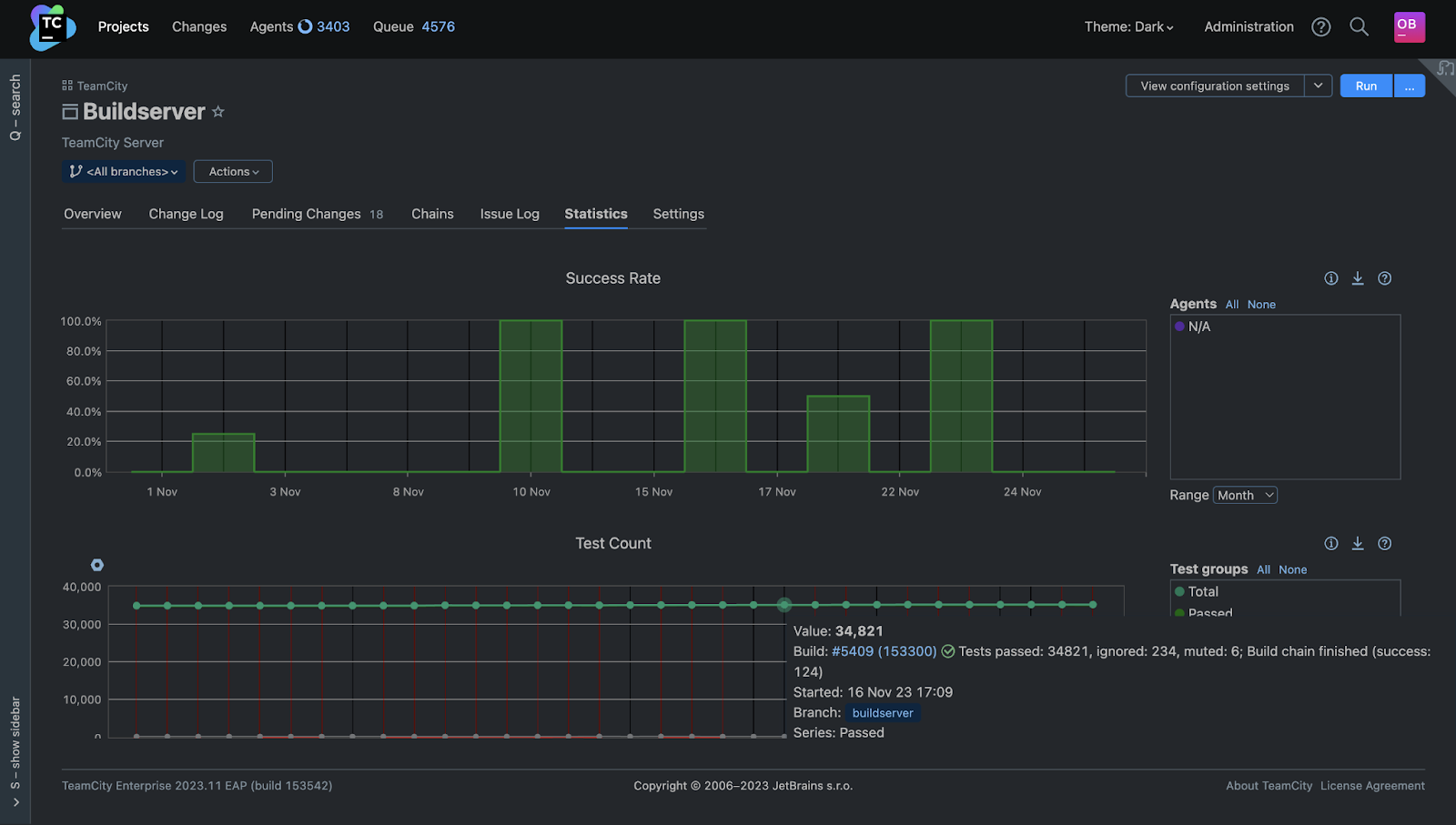Screen dimensions: 1456x825
Task: Open the Run options ellipsis button
Action: click(1409, 86)
